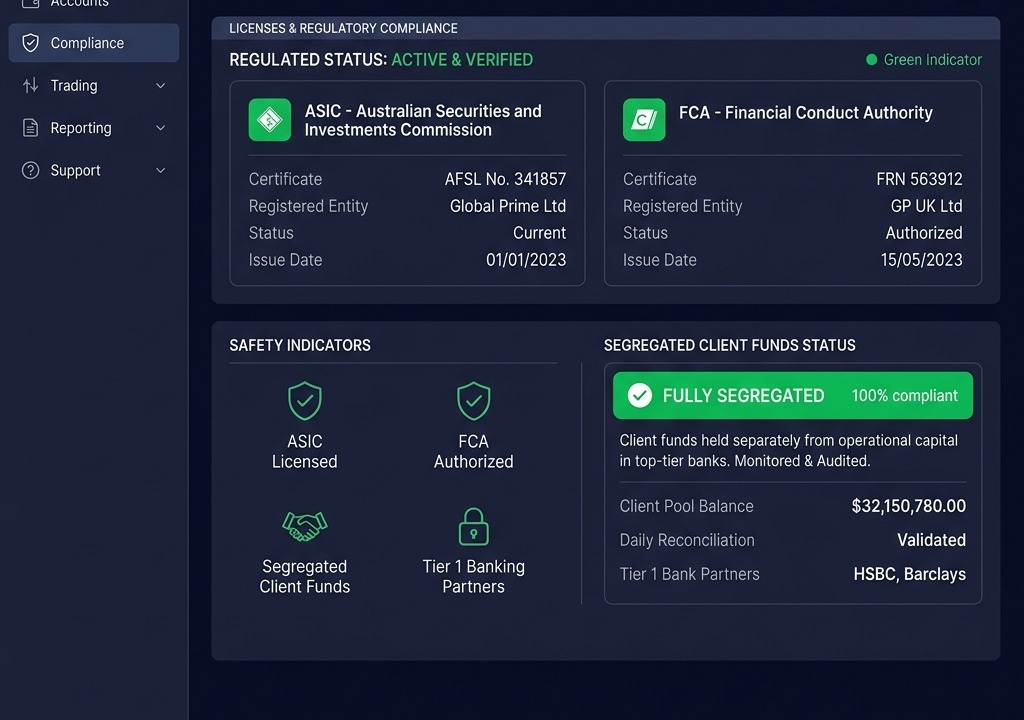Viewport: 1024px width, 720px height.
Task: Click the Fully Segregated checkmark circle icon
Action: click(x=639, y=395)
